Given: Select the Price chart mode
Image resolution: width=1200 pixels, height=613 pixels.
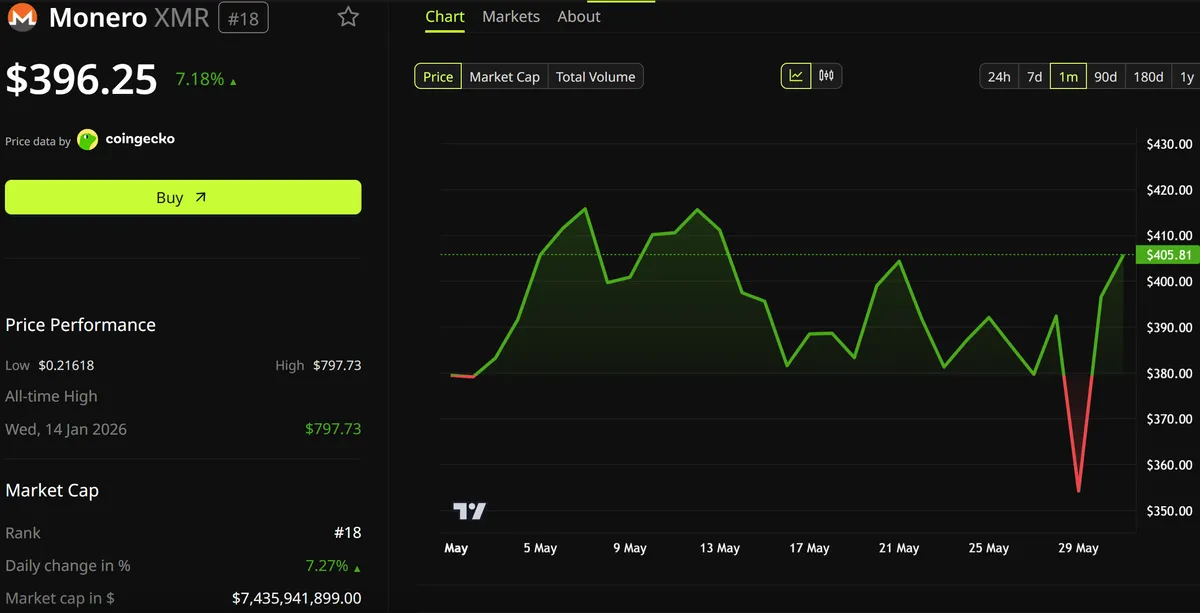Looking at the screenshot, I should (438, 76).
